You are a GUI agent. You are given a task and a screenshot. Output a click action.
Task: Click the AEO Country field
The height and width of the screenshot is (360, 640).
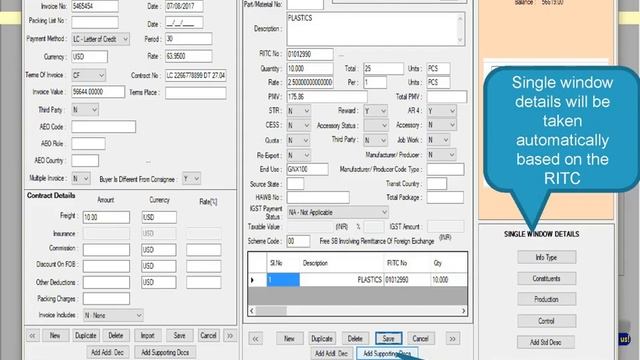85,160
